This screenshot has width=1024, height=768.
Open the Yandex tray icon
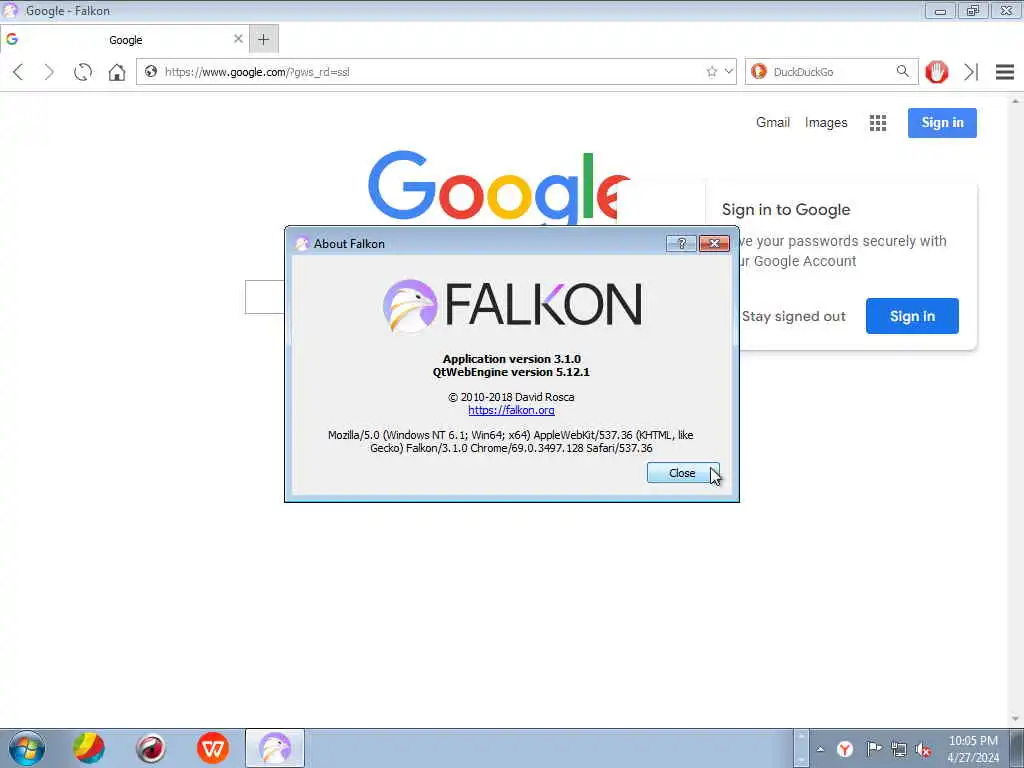coord(845,749)
